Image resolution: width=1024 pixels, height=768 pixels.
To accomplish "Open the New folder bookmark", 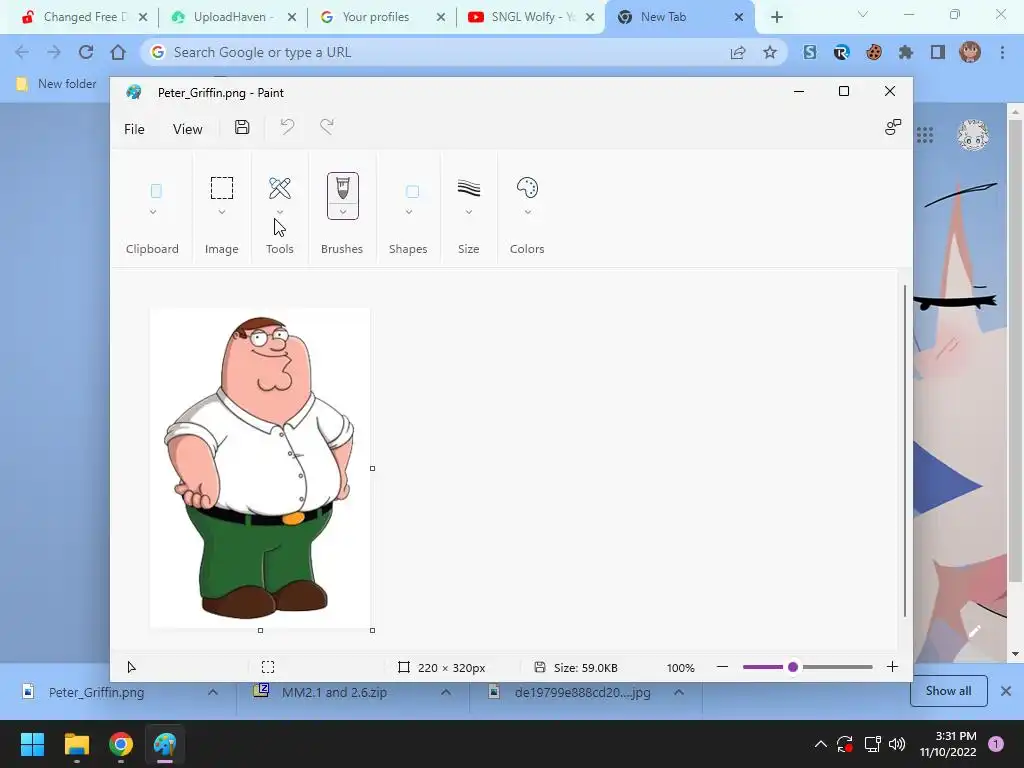I will [x=57, y=84].
